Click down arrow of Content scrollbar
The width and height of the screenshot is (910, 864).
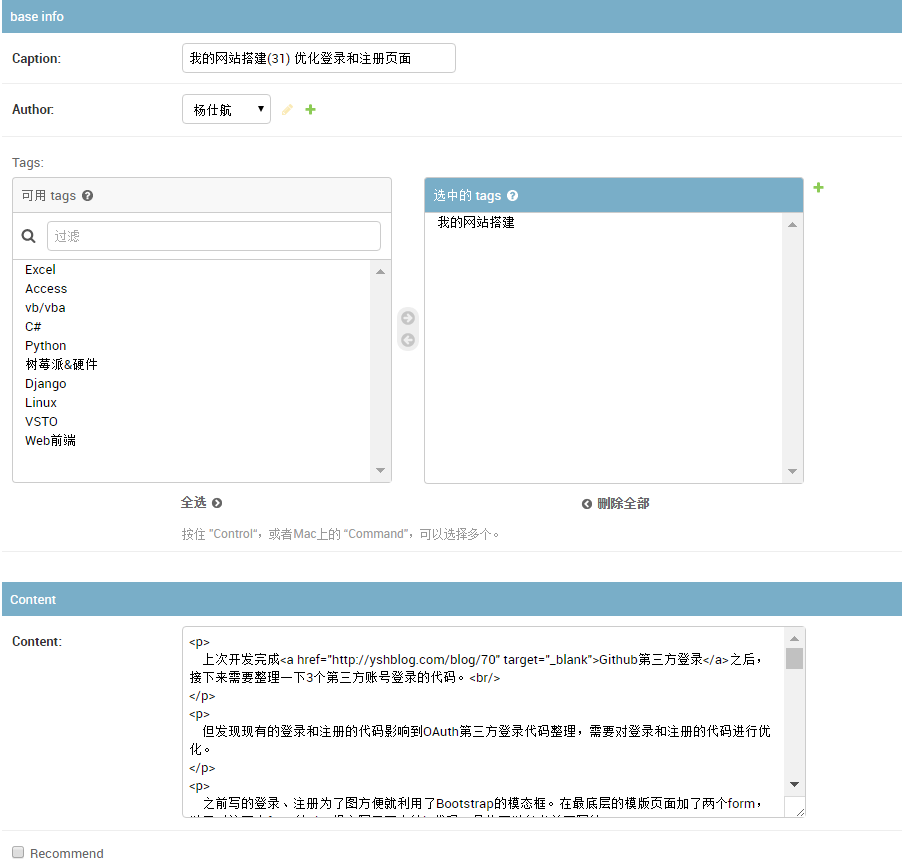[795, 785]
